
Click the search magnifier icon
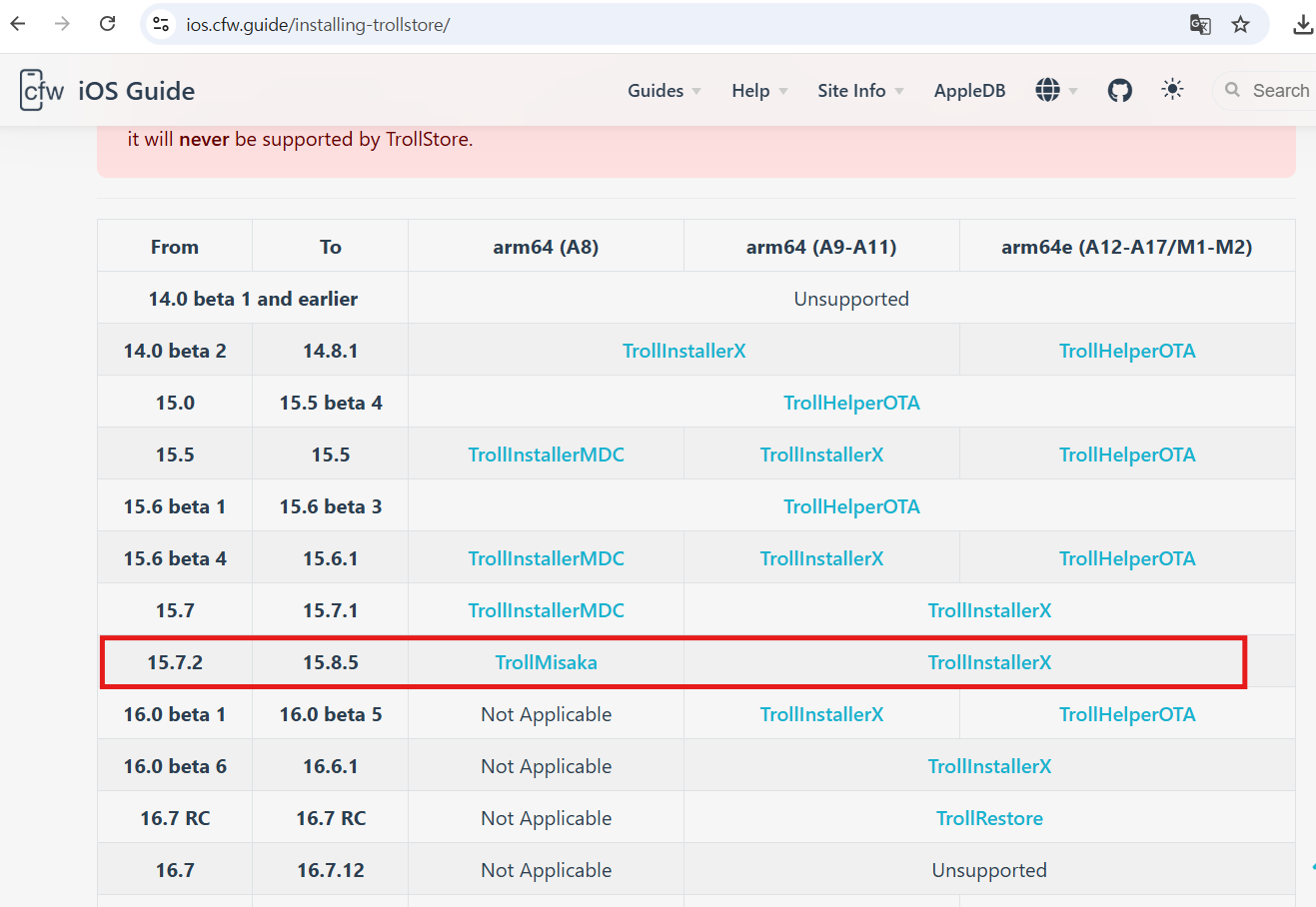pyautogui.click(x=1232, y=90)
